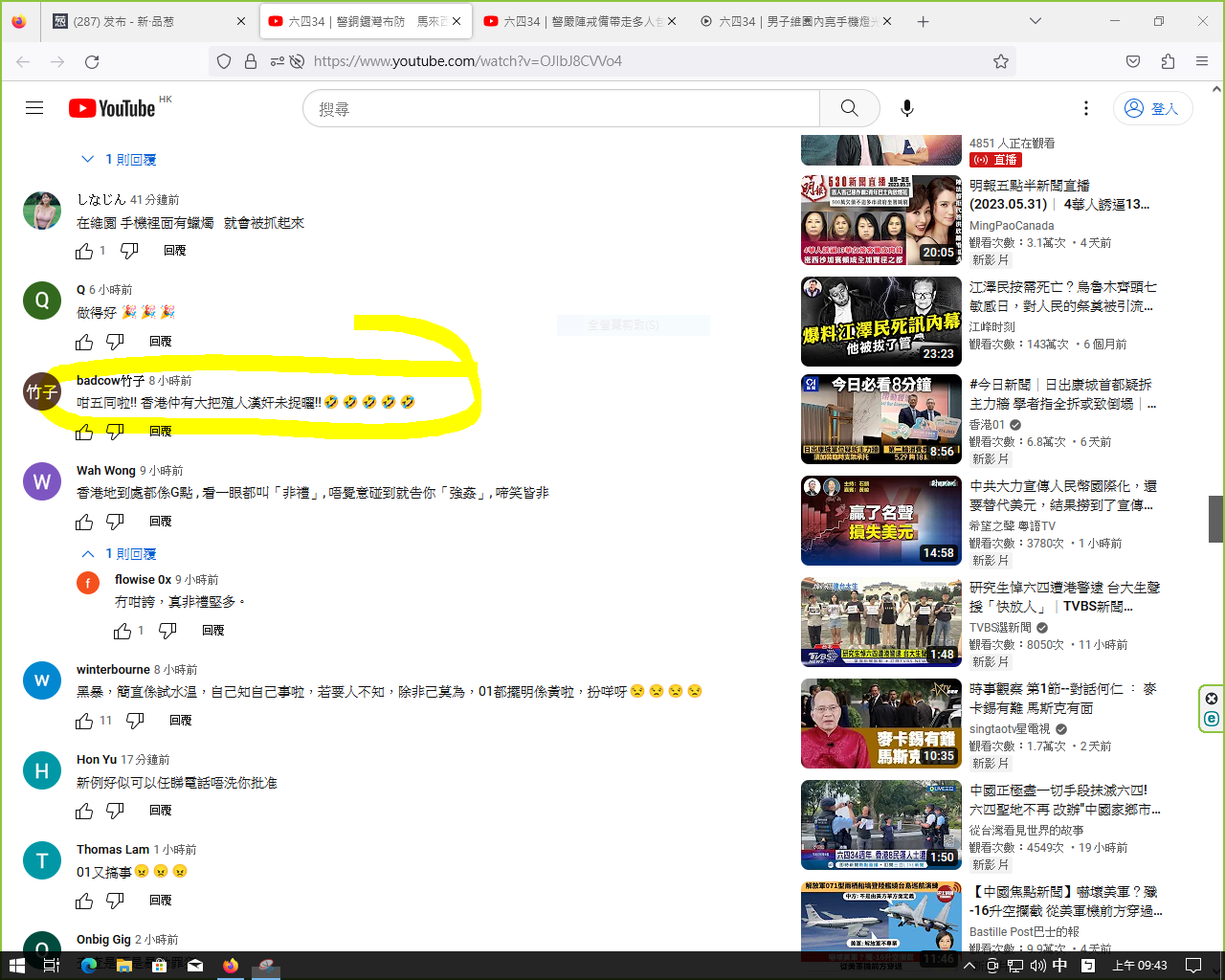Like flowise 0x's reply
Viewport: 1225px width, 980px height.
122,631
